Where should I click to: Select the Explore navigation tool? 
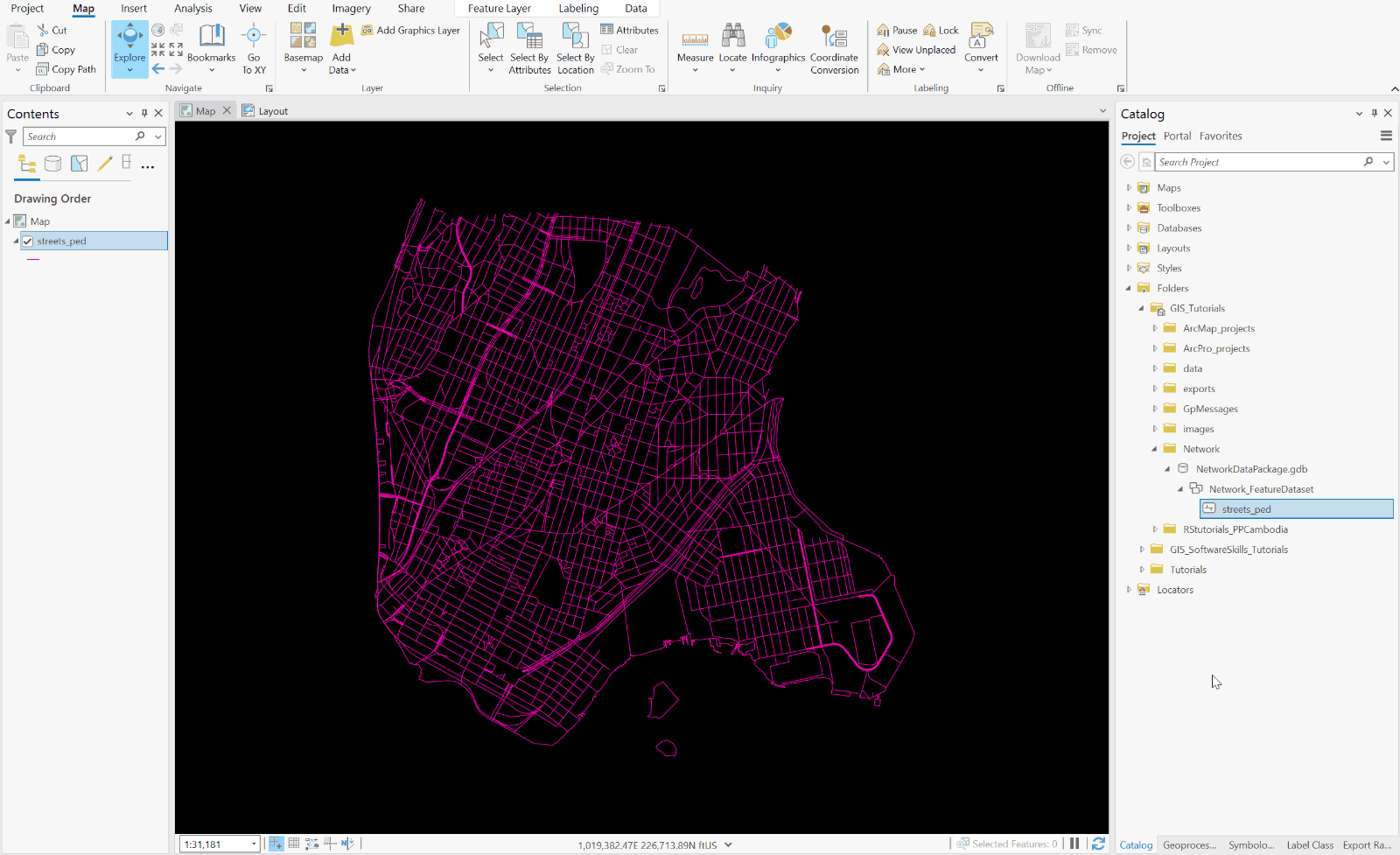click(129, 48)
